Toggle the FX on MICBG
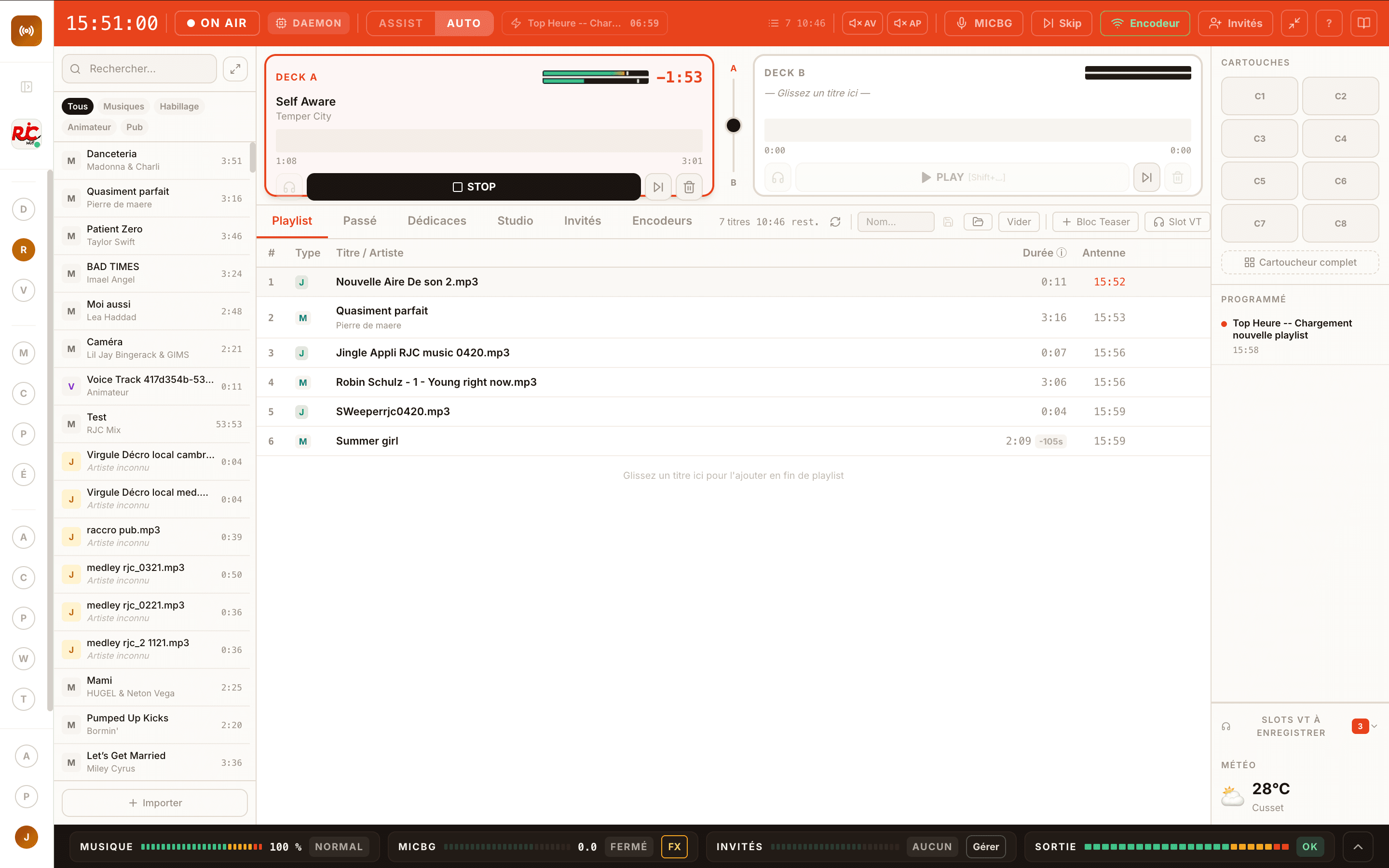The image size is (1389, 868). [x=674, y=847]
